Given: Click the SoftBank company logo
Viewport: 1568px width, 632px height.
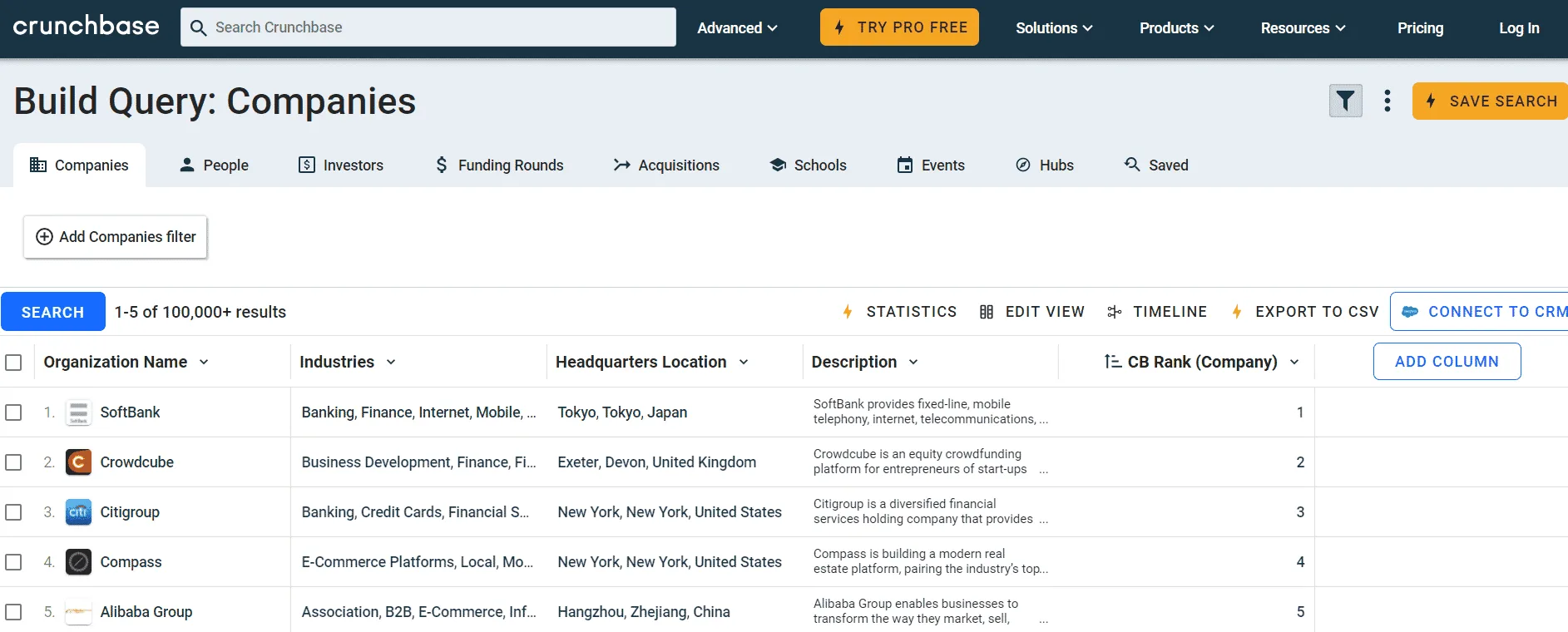Looking at the screenshot, I should coord(78,412).
